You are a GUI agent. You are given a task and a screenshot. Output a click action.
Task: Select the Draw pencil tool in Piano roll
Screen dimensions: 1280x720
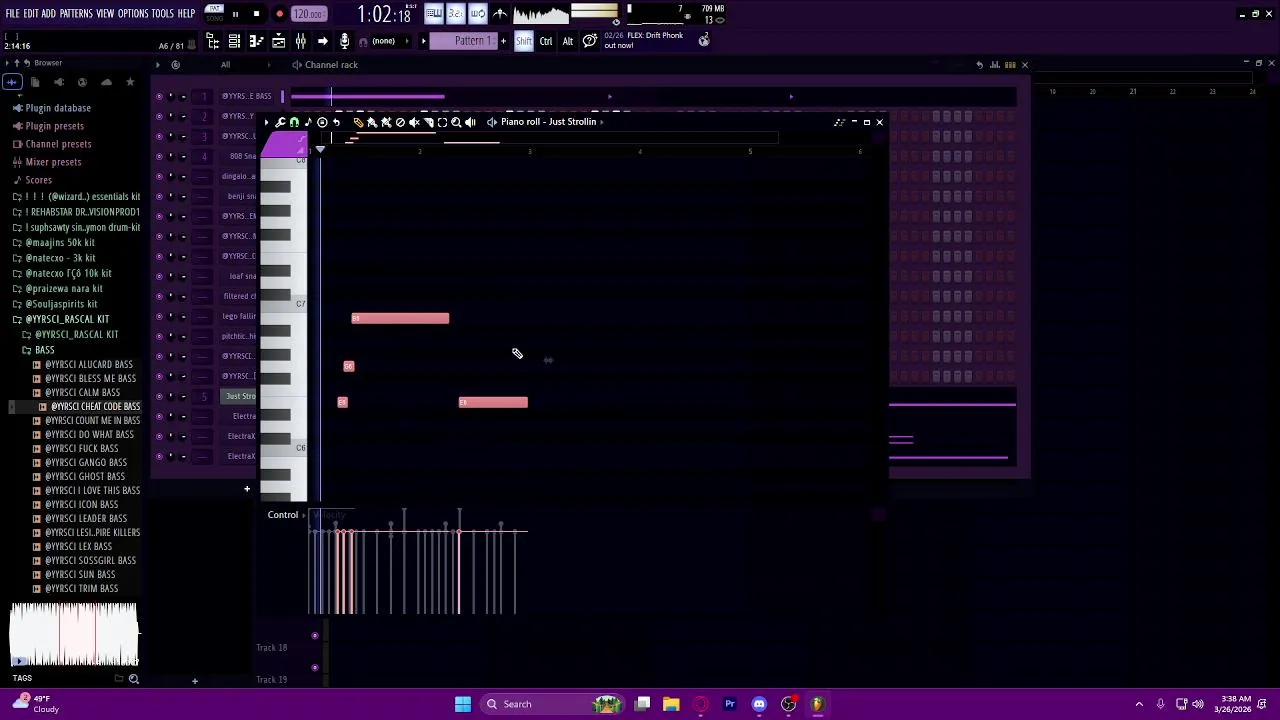tap(358, 122)
